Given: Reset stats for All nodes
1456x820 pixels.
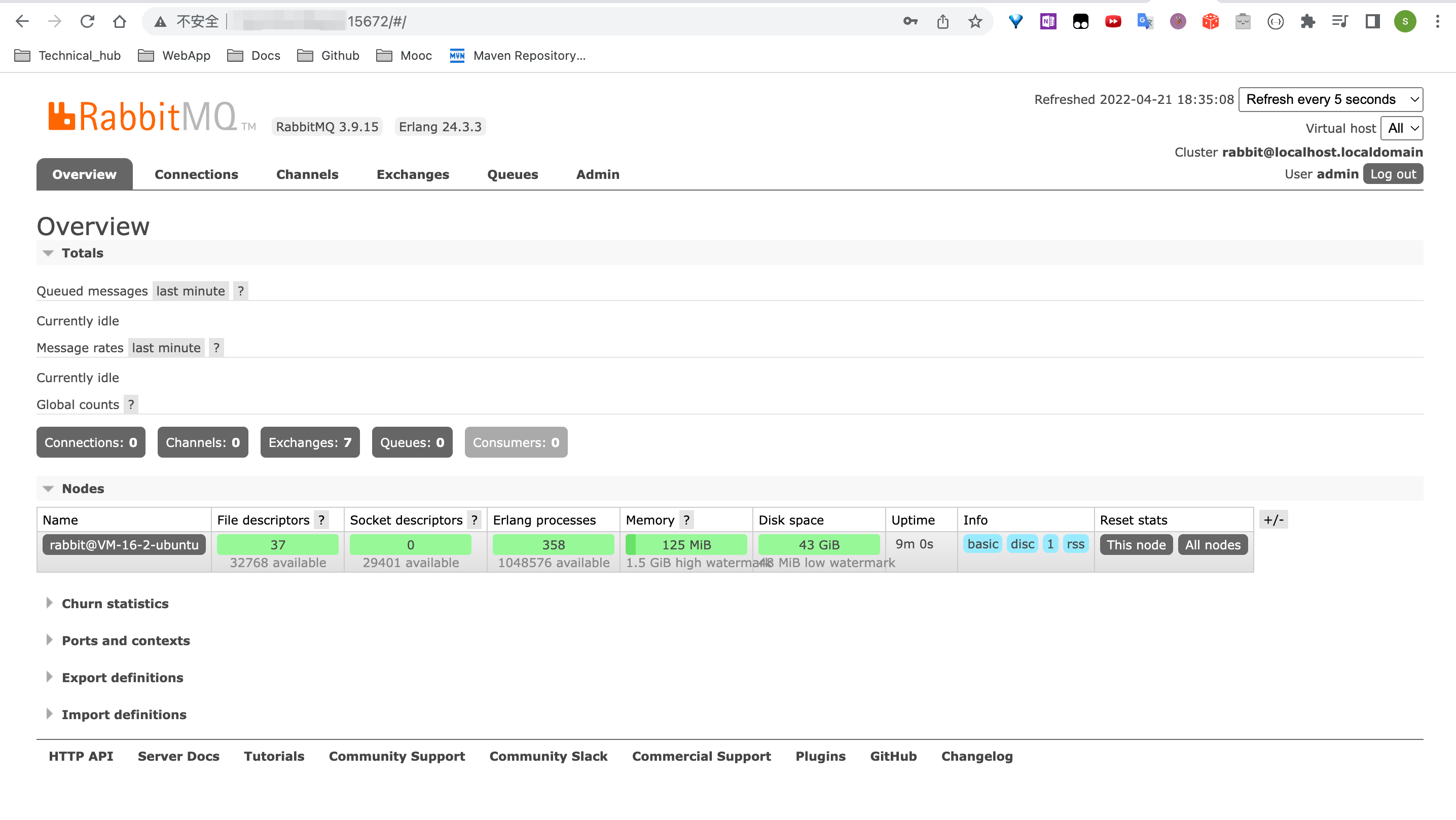Looking at the screenshot, I should tap(1213, 545).
